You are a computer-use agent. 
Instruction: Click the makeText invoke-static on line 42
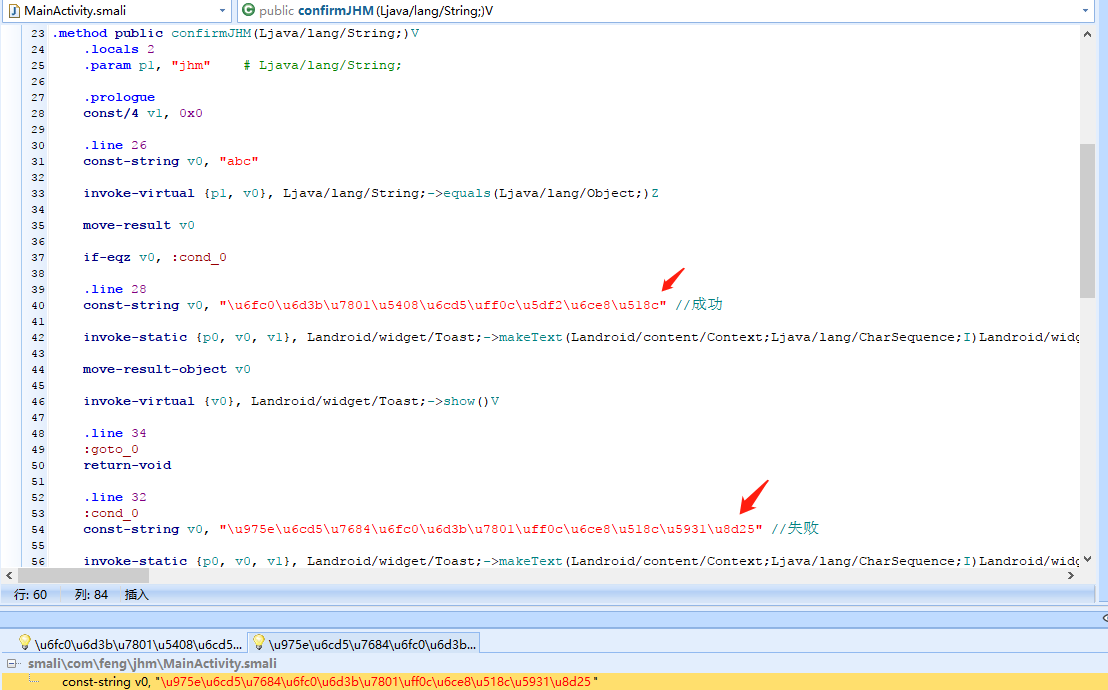(x=581, y=337)
